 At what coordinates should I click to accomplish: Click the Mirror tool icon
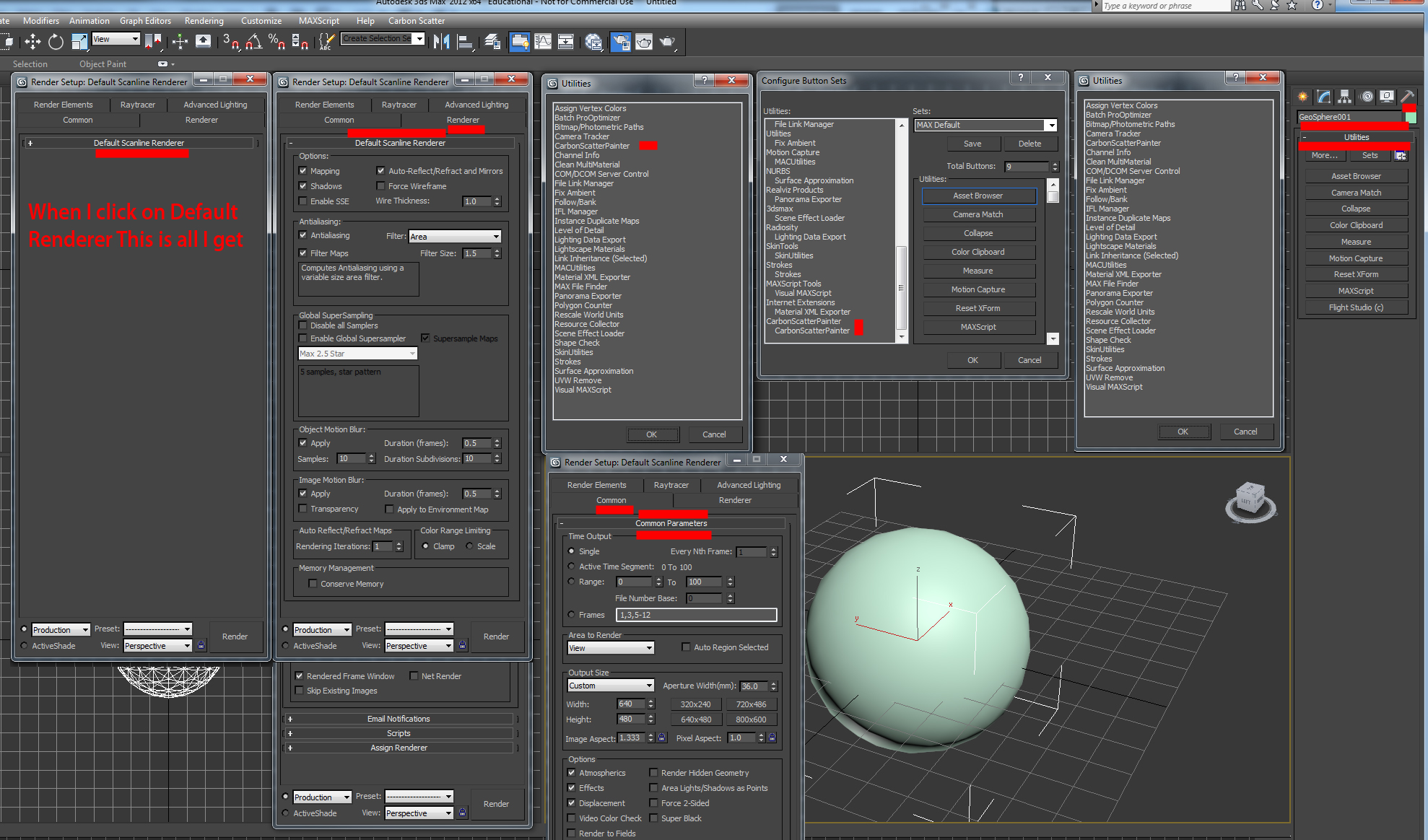(441, 42)
